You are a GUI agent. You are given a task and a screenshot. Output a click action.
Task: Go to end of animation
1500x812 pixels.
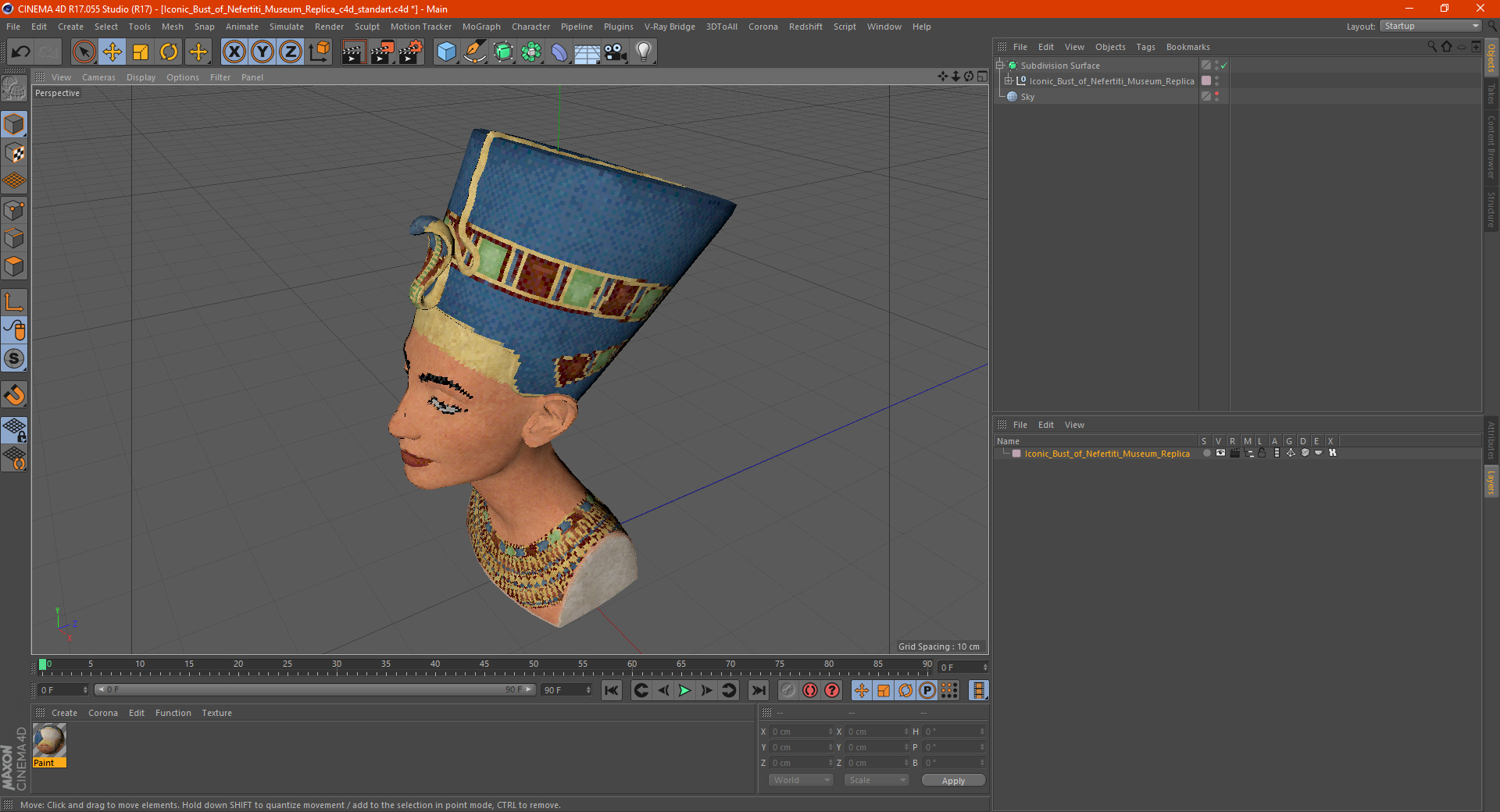pos(758,690)
